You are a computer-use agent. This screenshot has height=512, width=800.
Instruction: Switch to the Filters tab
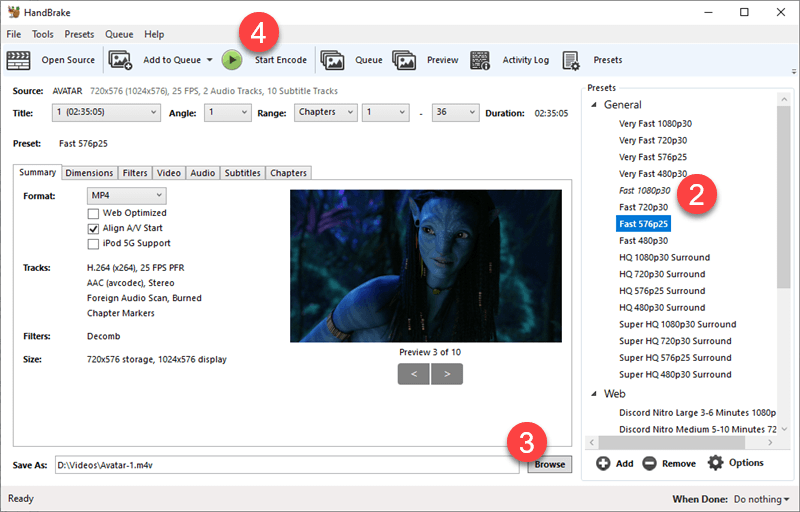click(135, 173)
